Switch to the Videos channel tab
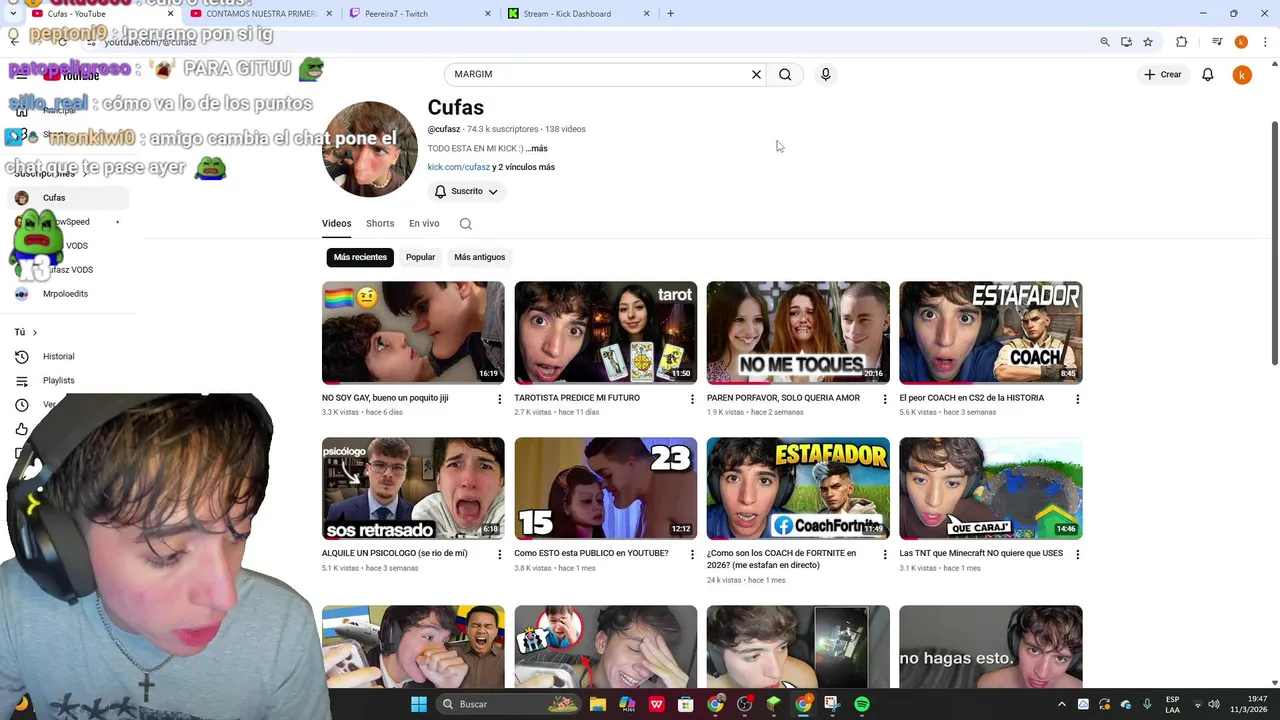The width and height of the screenshot is (1280, 720). (x=336, y=224)
